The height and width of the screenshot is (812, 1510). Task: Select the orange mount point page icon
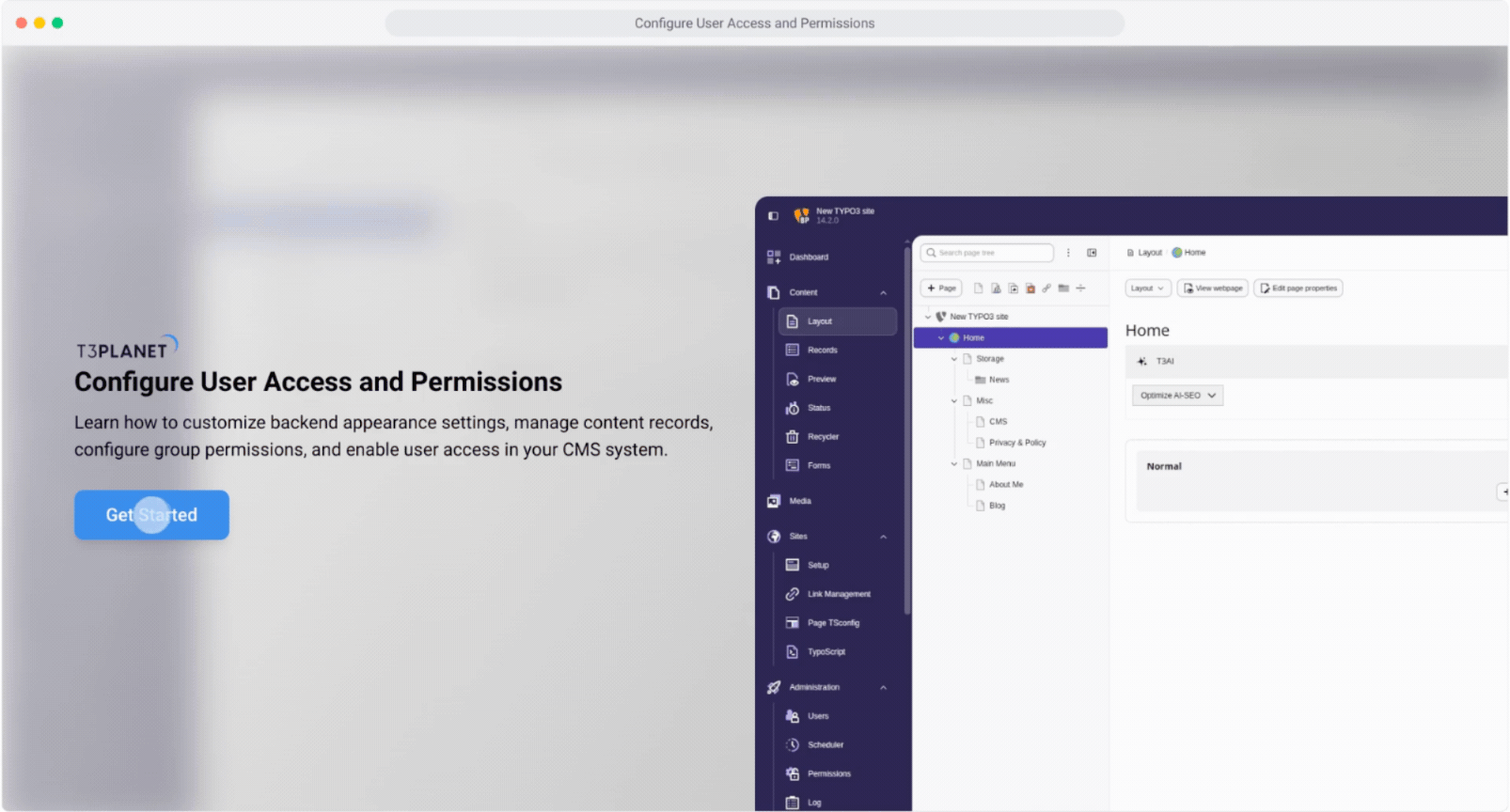pos(1030,289)
